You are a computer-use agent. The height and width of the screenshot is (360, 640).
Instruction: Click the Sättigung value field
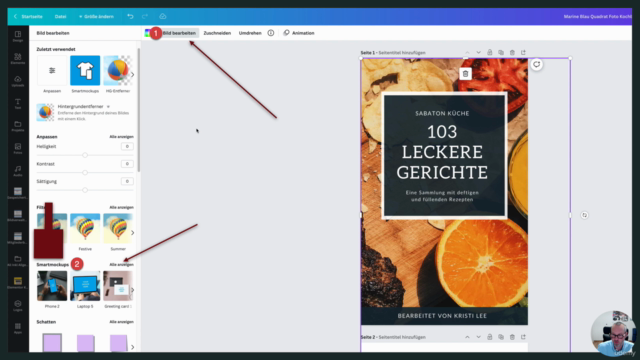tap(127, 181)
